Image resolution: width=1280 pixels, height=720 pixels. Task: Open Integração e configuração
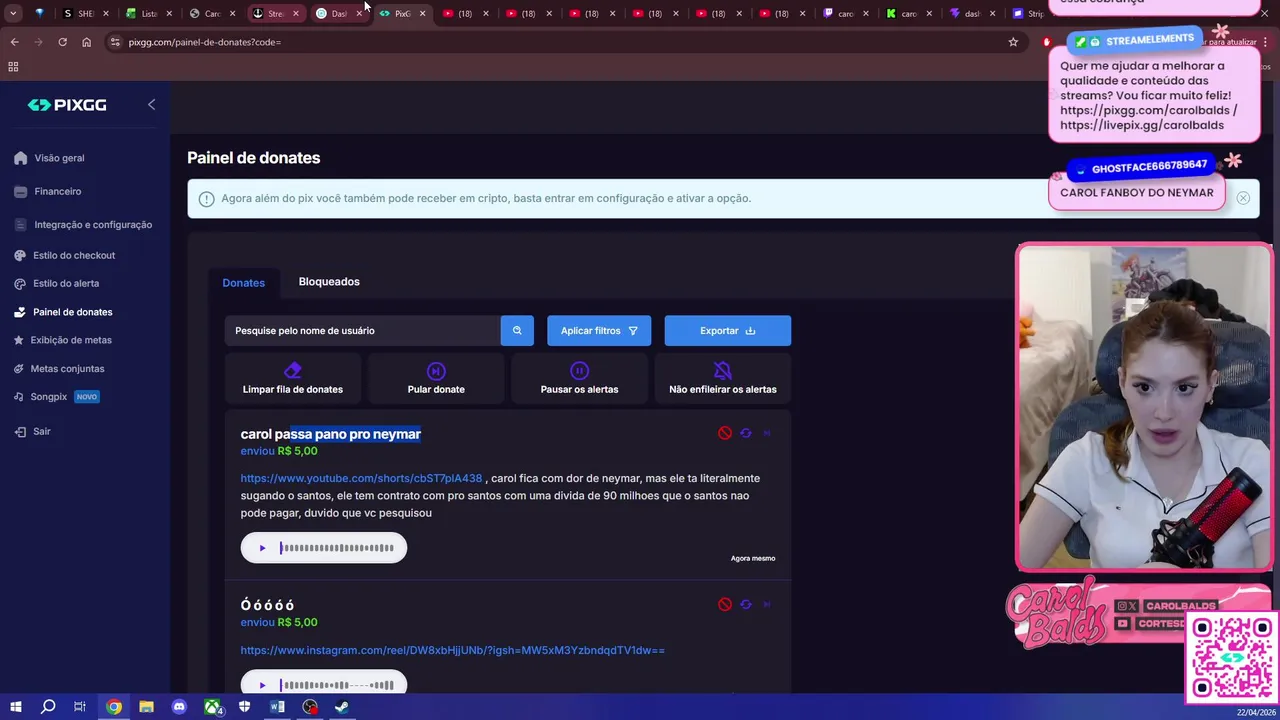pyautogui.click(x=92, y=225)
